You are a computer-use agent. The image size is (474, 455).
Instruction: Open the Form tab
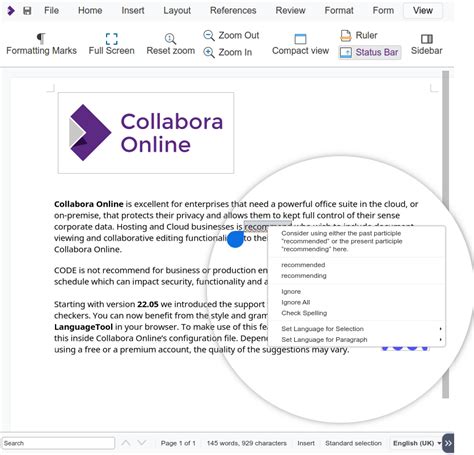click(383, 11)
